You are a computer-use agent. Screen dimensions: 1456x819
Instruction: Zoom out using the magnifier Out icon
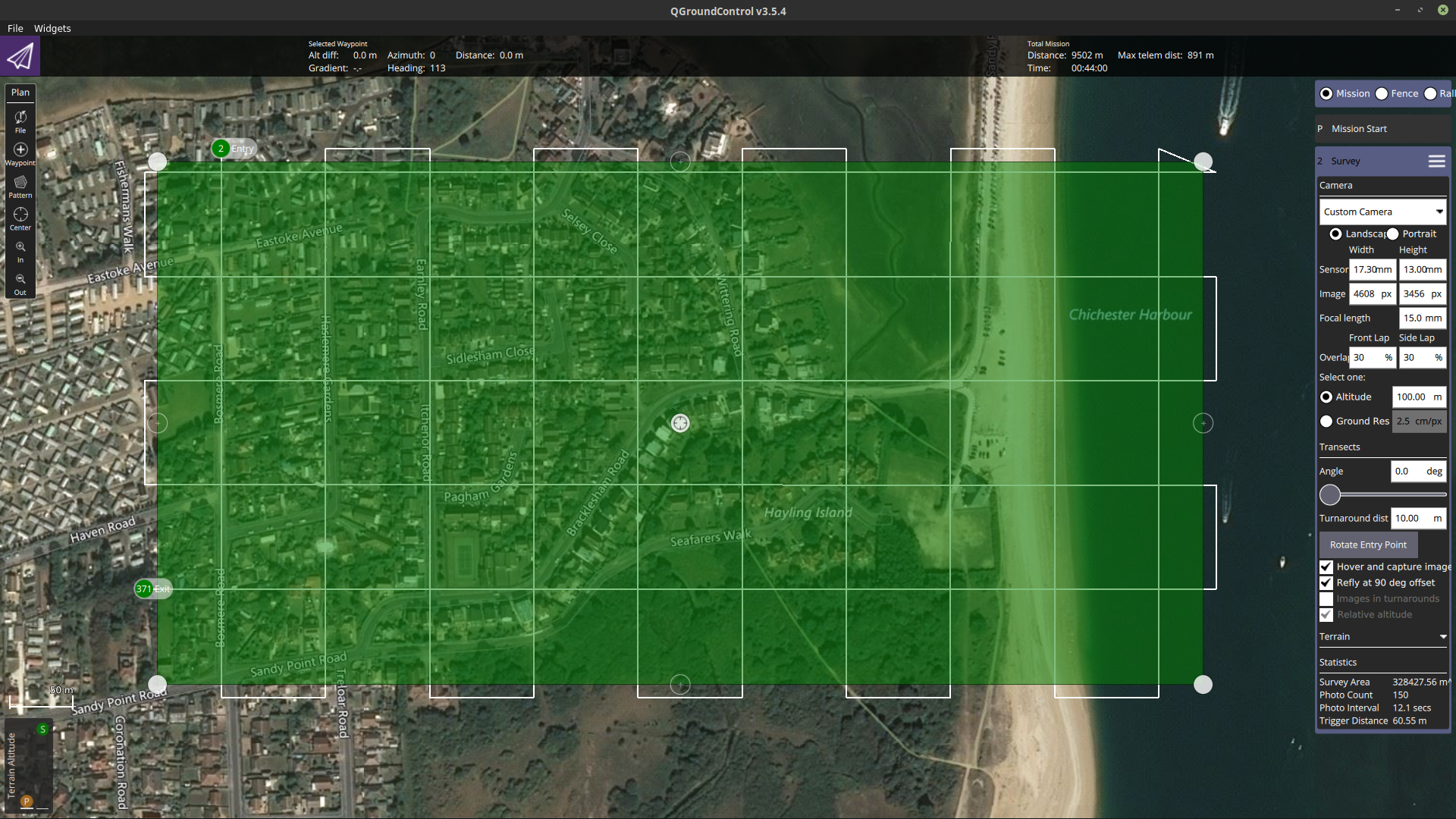tap(20, 280)
